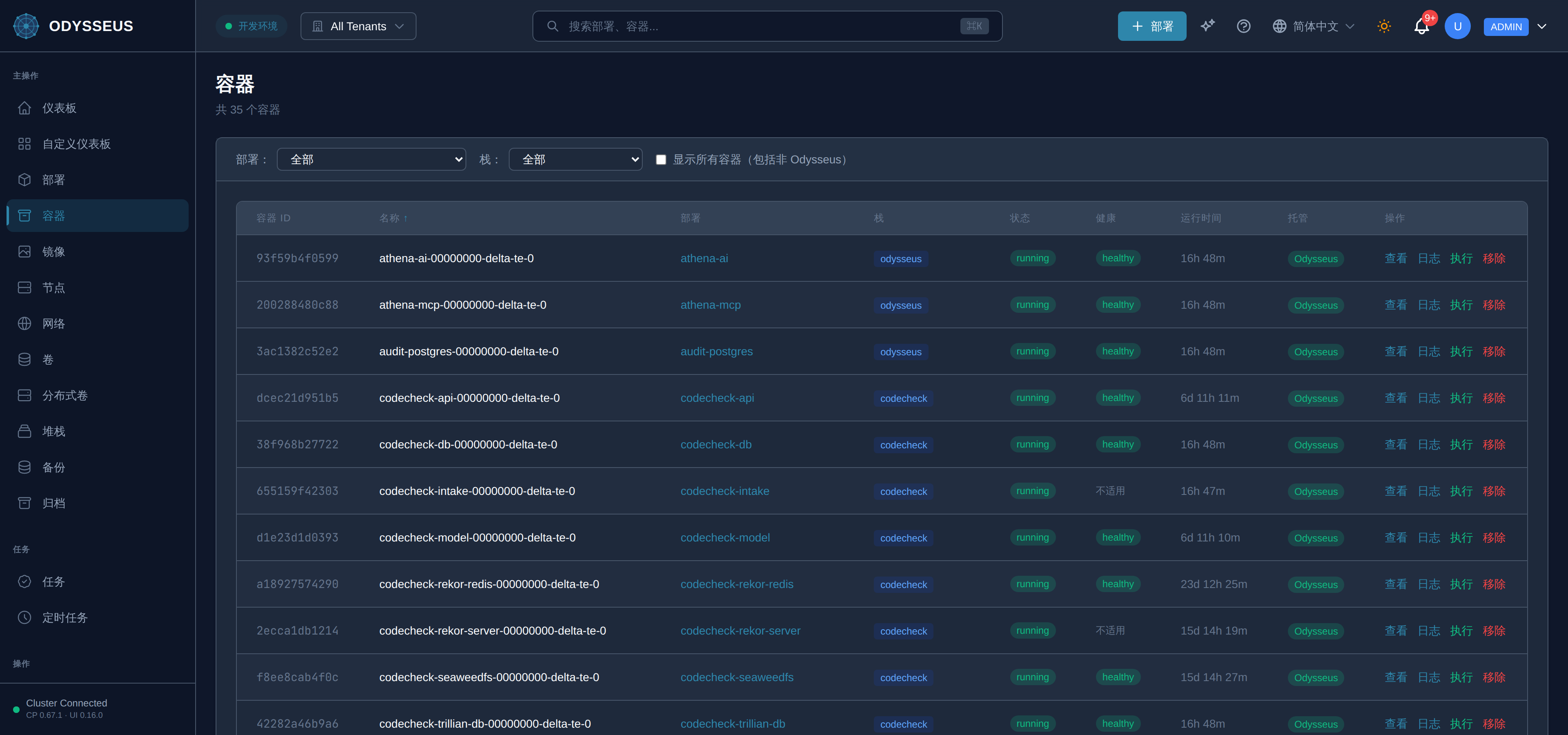The height and width of the screenshot is (735, 1568).
Task: Click 移除 for codecheck-seaweedfs container
Action: click(x=1494, y=677)
